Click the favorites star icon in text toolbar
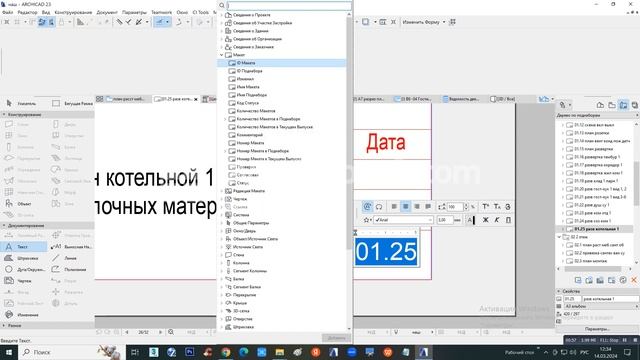 [x=367, y=220]
